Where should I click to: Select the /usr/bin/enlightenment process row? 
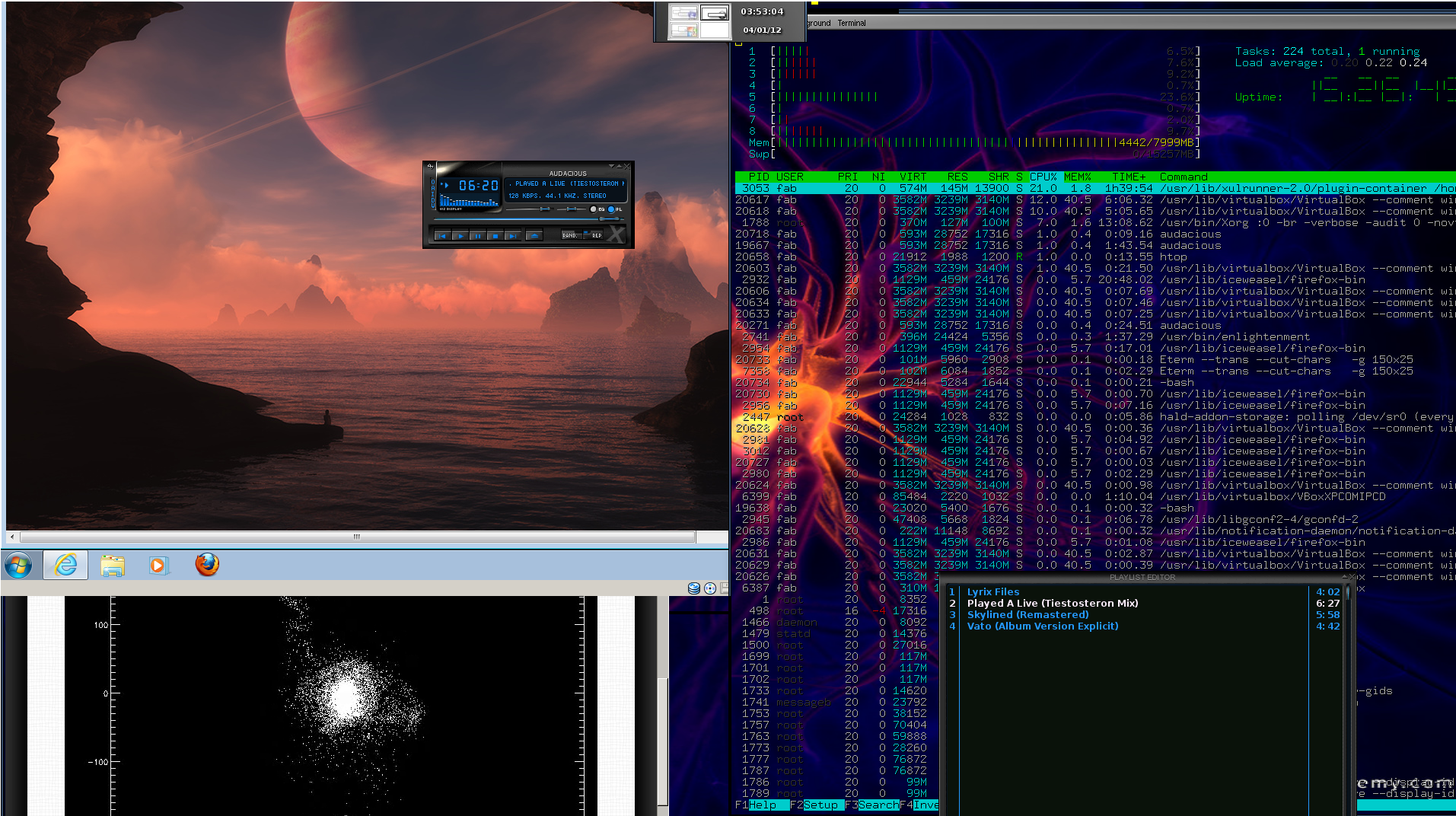pyautogui.click(x=1094, y=336)
